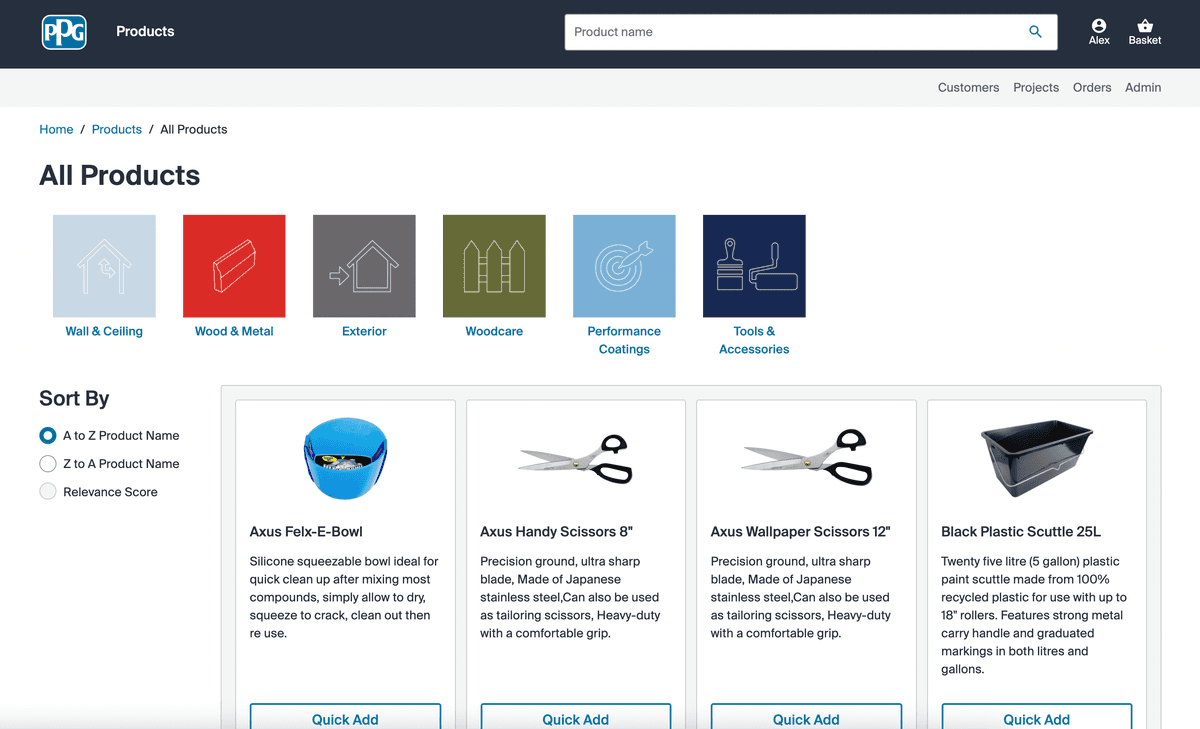The image size is (1200, 729).
Task: Select A to Z Product Name sorting
Action: point(48,436)
